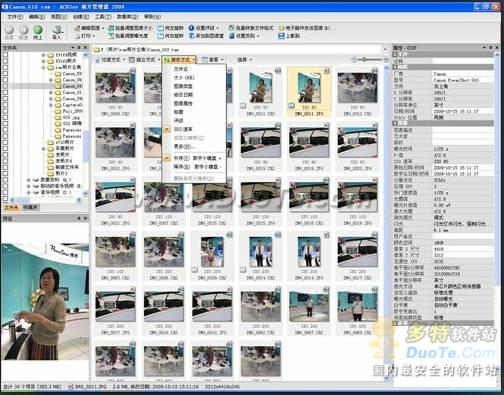This screenshot has height=395, width=504.
Task: Collapse the raw照片合集 folder tree node
Action: 43,67
